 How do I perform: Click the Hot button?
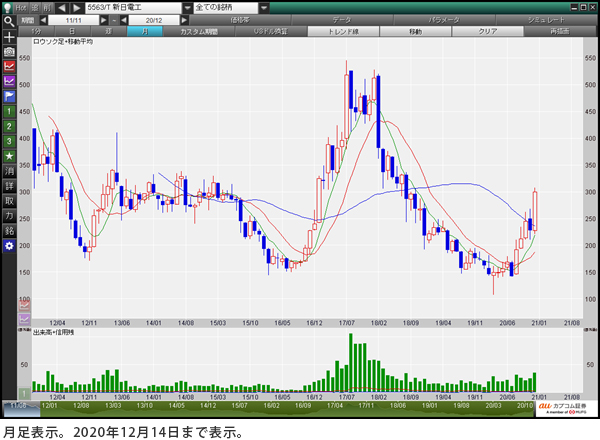21,8
